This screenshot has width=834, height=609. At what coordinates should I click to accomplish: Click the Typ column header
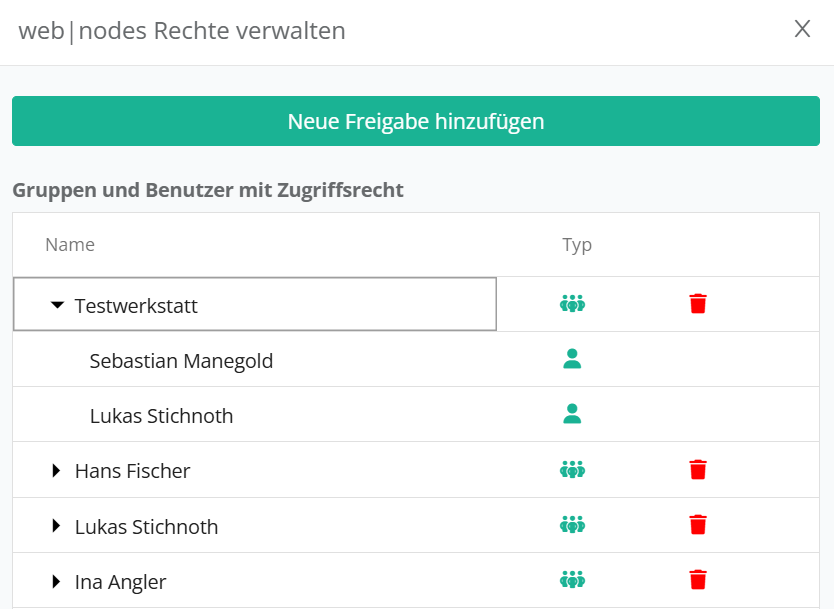pos(577,245)
